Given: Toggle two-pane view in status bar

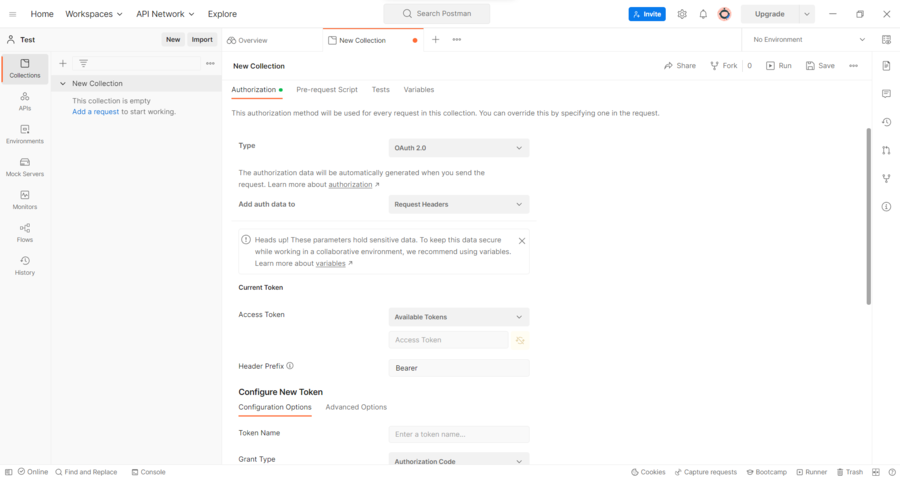Looking at the screenshot, I should pyautogui.click(x=876, y=472).
